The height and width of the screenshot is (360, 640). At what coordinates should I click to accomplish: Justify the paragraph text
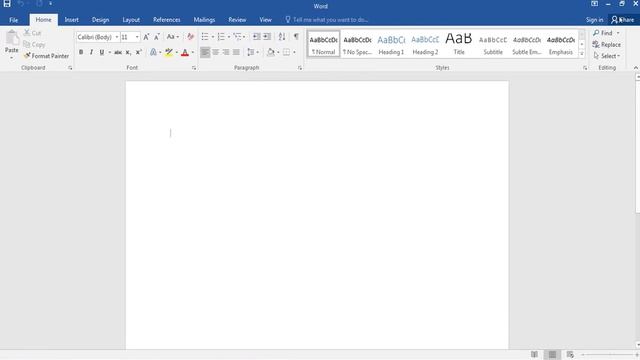pyautogui.click(x=236, y=52)
